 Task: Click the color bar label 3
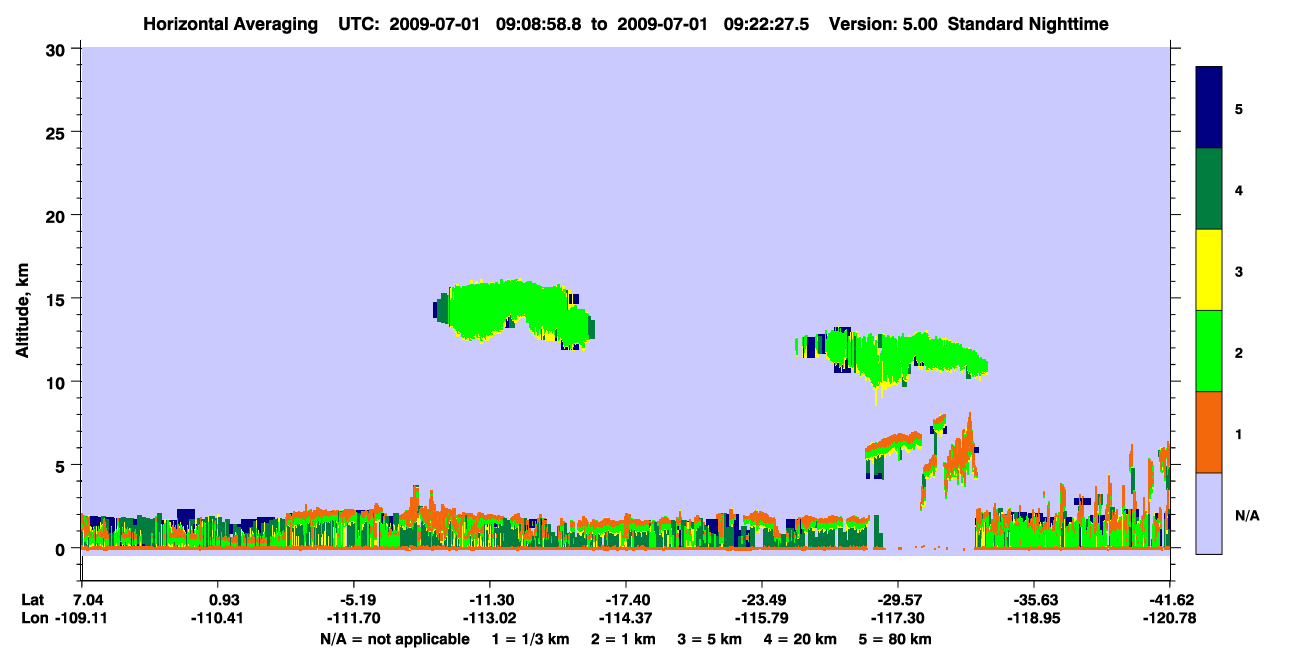coord(1238,271)
